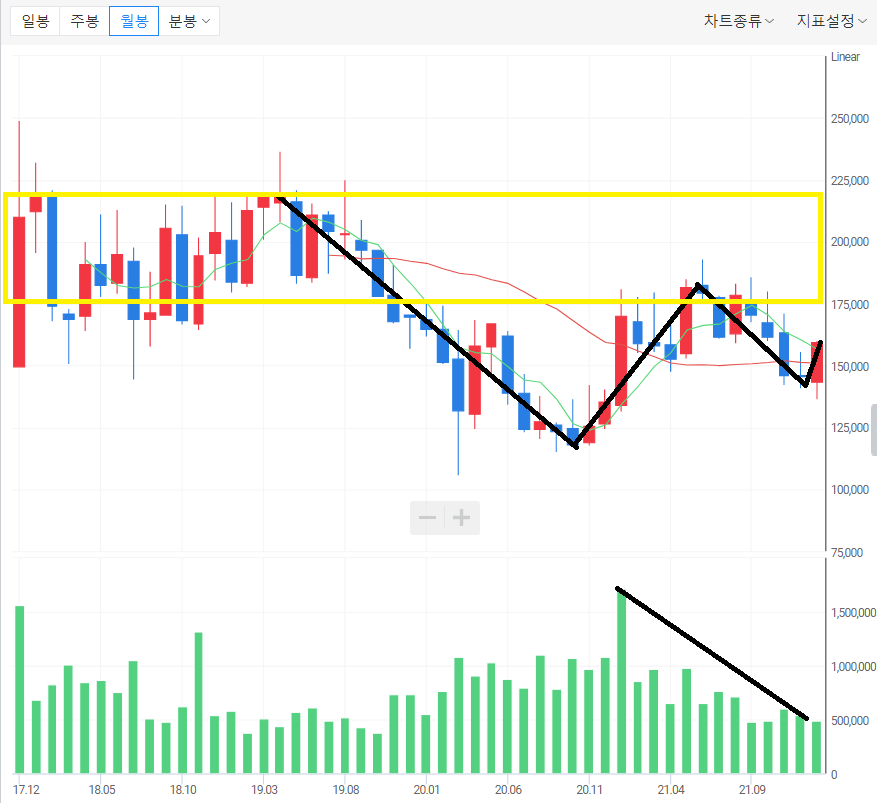Click the scroll handle at the right edge

coord(874,430)
